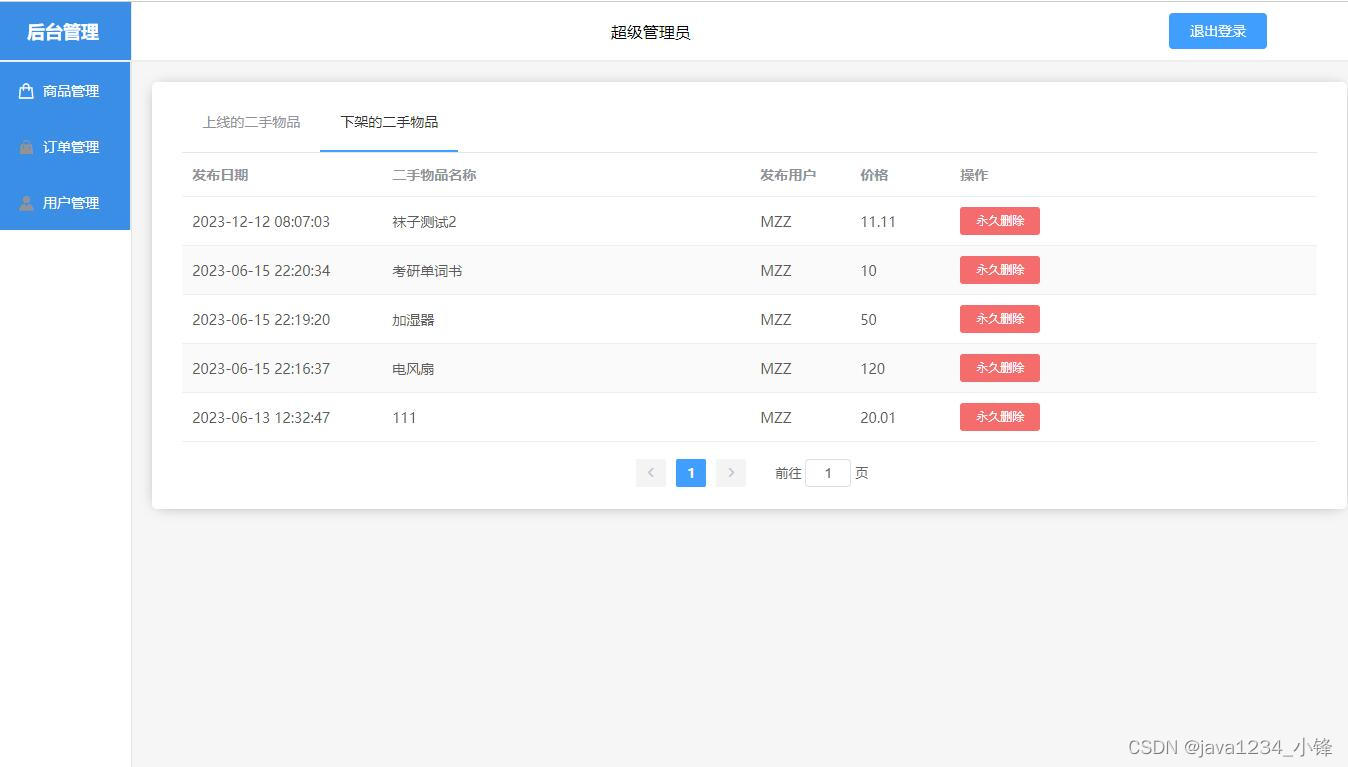Click item name 加湿器
Viewport: 1348px width, 767px height.
(413, 320)
